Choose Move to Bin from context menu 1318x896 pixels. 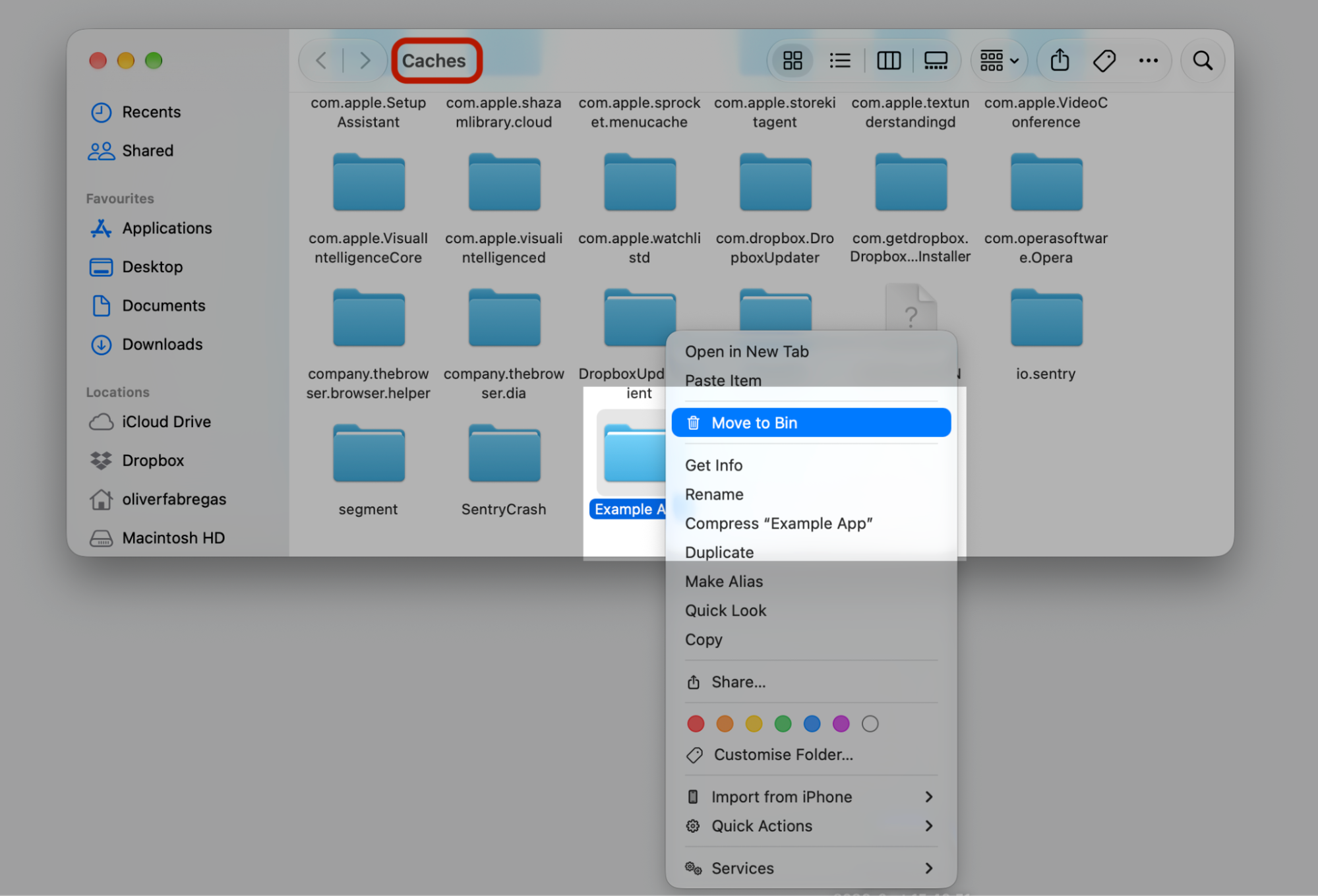click(811, 423)
